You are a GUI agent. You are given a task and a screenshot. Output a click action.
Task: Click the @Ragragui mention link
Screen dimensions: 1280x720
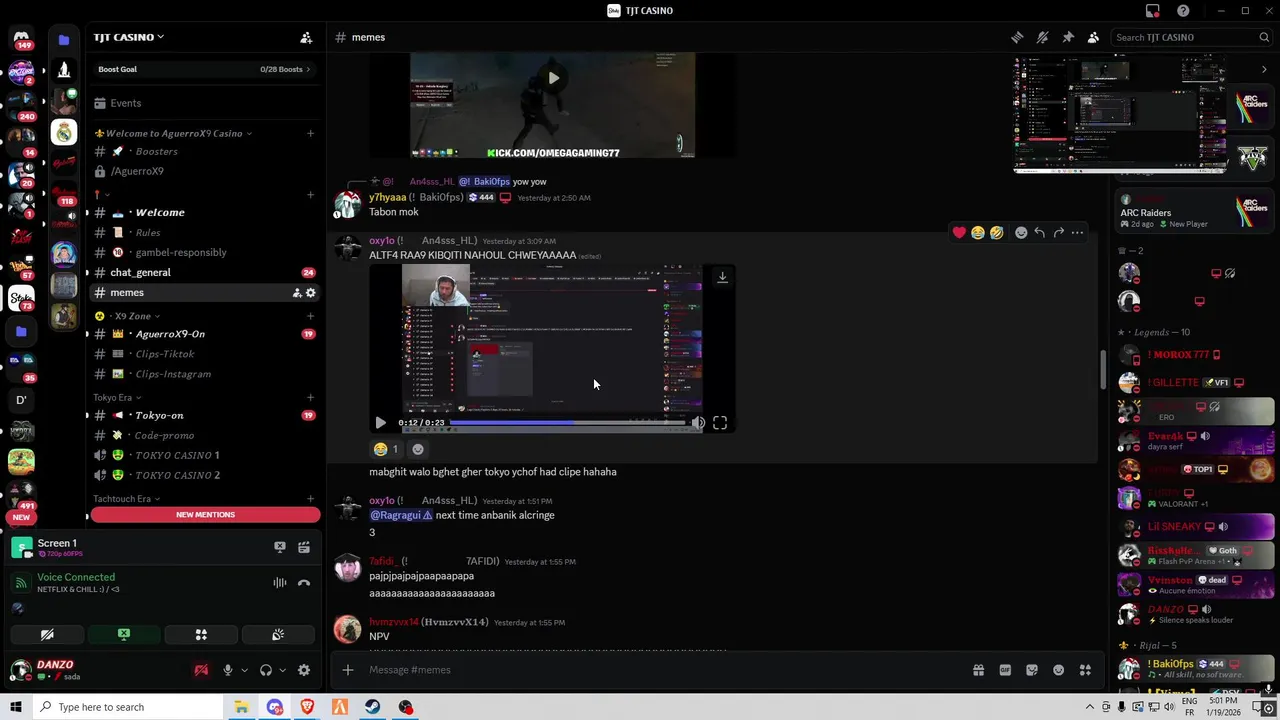point(401,515)
